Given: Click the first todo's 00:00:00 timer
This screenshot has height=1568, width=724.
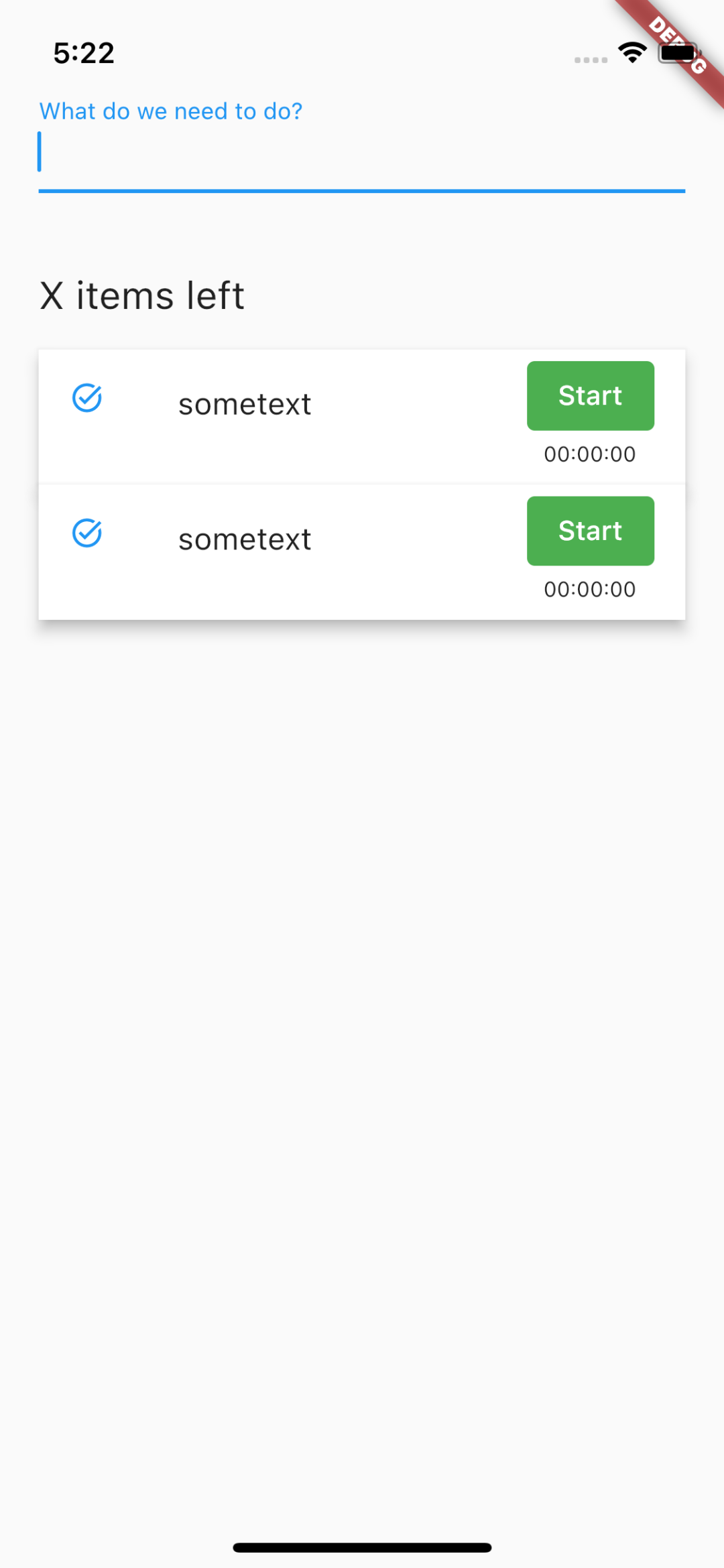Looking at the screenshot, I should pos(590,454).
